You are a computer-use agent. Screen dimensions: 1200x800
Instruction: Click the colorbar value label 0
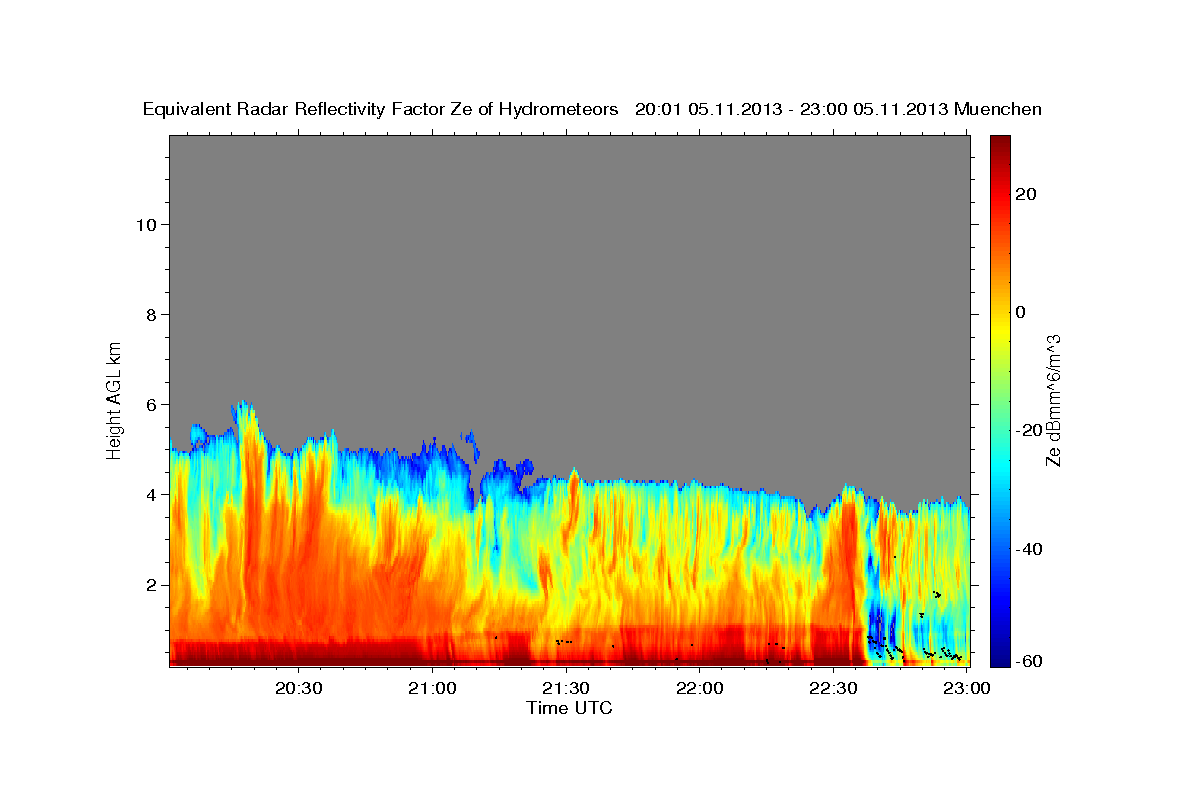point(1021,312)
